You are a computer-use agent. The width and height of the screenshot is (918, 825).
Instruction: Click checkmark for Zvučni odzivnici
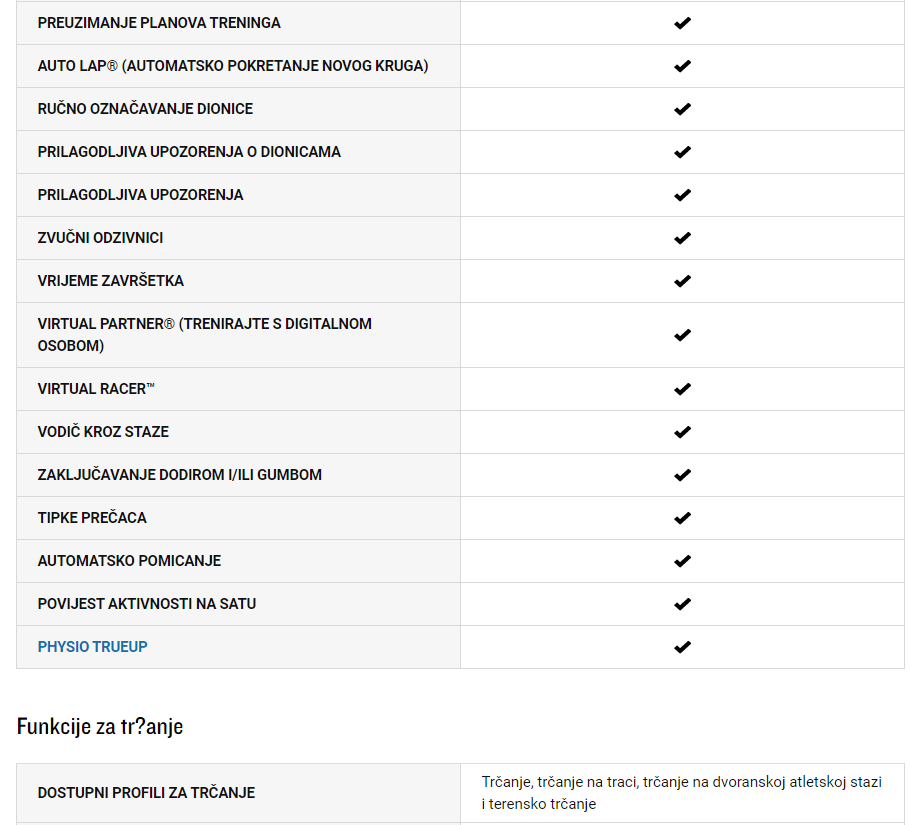[682, 238]
